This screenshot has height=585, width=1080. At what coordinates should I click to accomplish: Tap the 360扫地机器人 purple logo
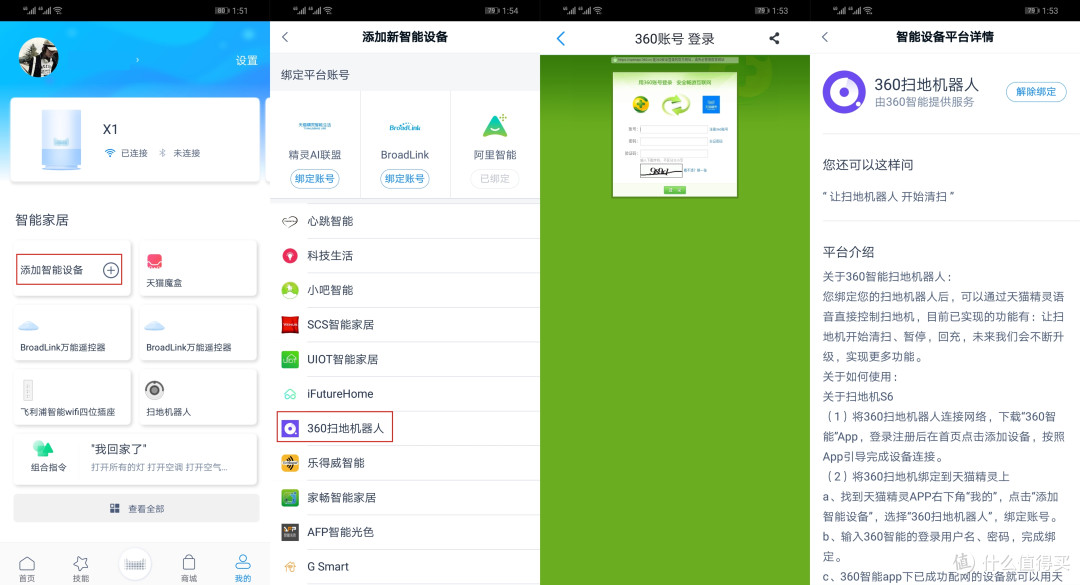coord(844,92)
